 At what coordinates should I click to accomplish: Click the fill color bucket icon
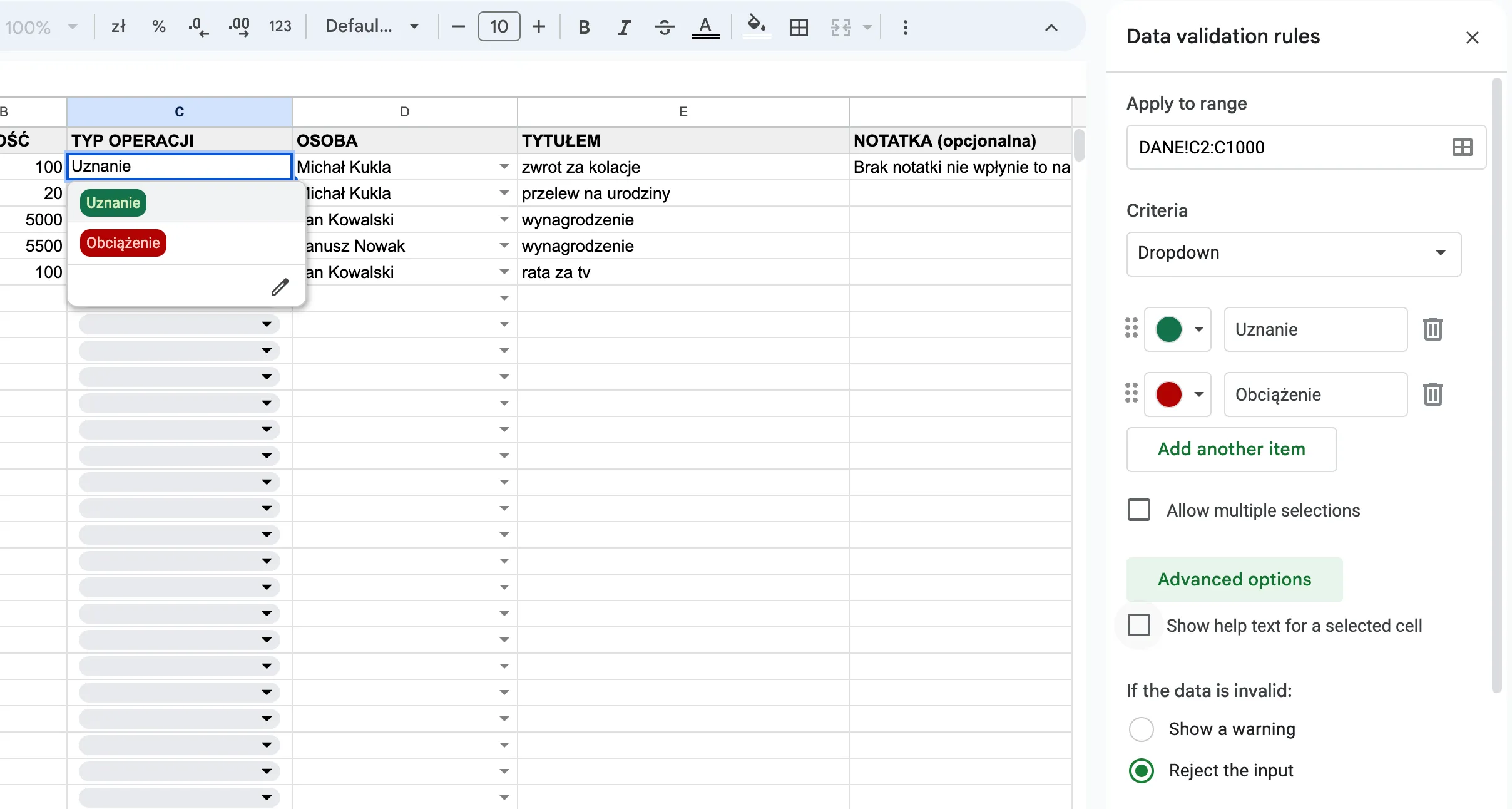click(755, 27)
